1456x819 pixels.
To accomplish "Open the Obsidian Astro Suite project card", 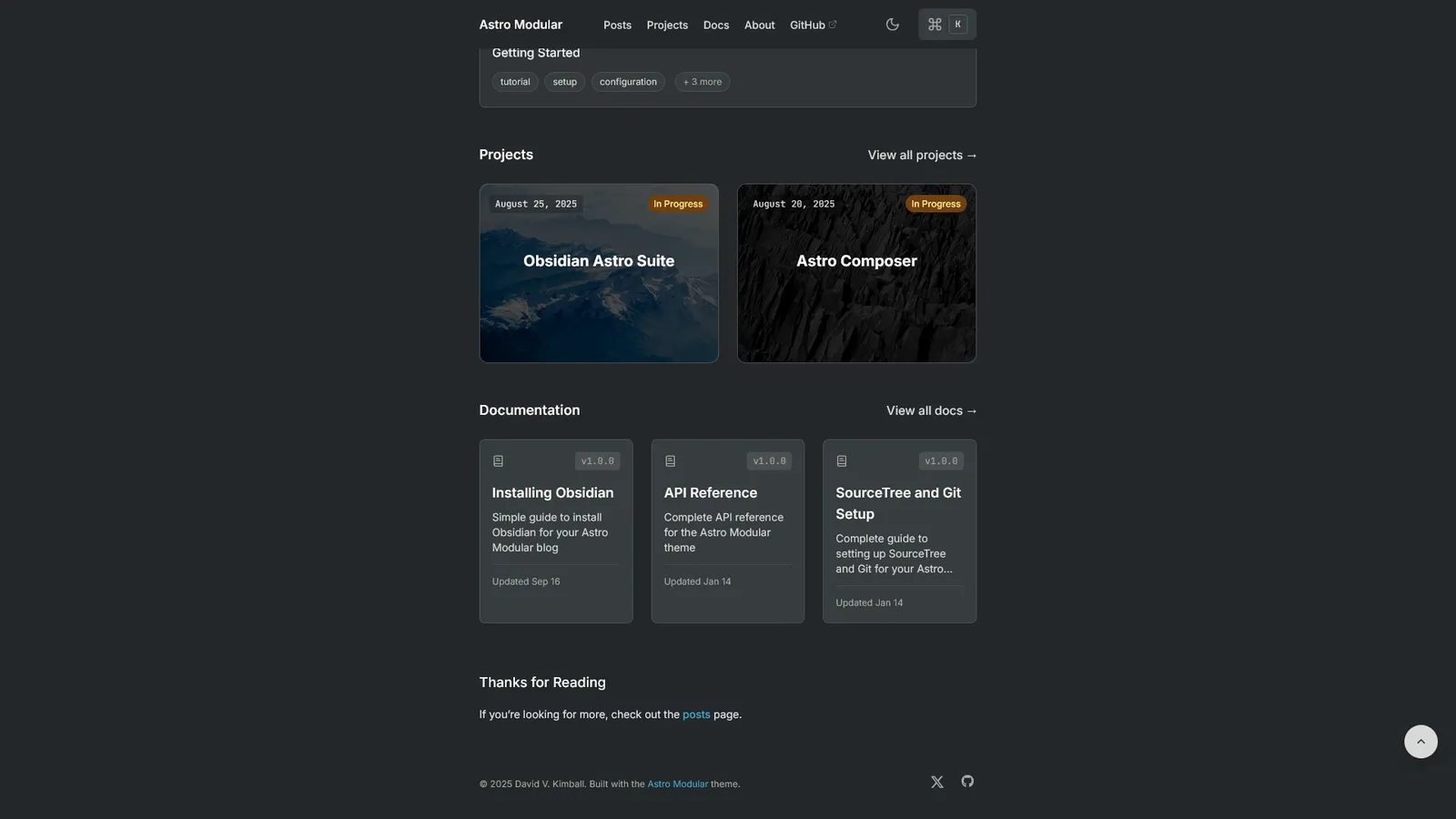I will 599,273.
